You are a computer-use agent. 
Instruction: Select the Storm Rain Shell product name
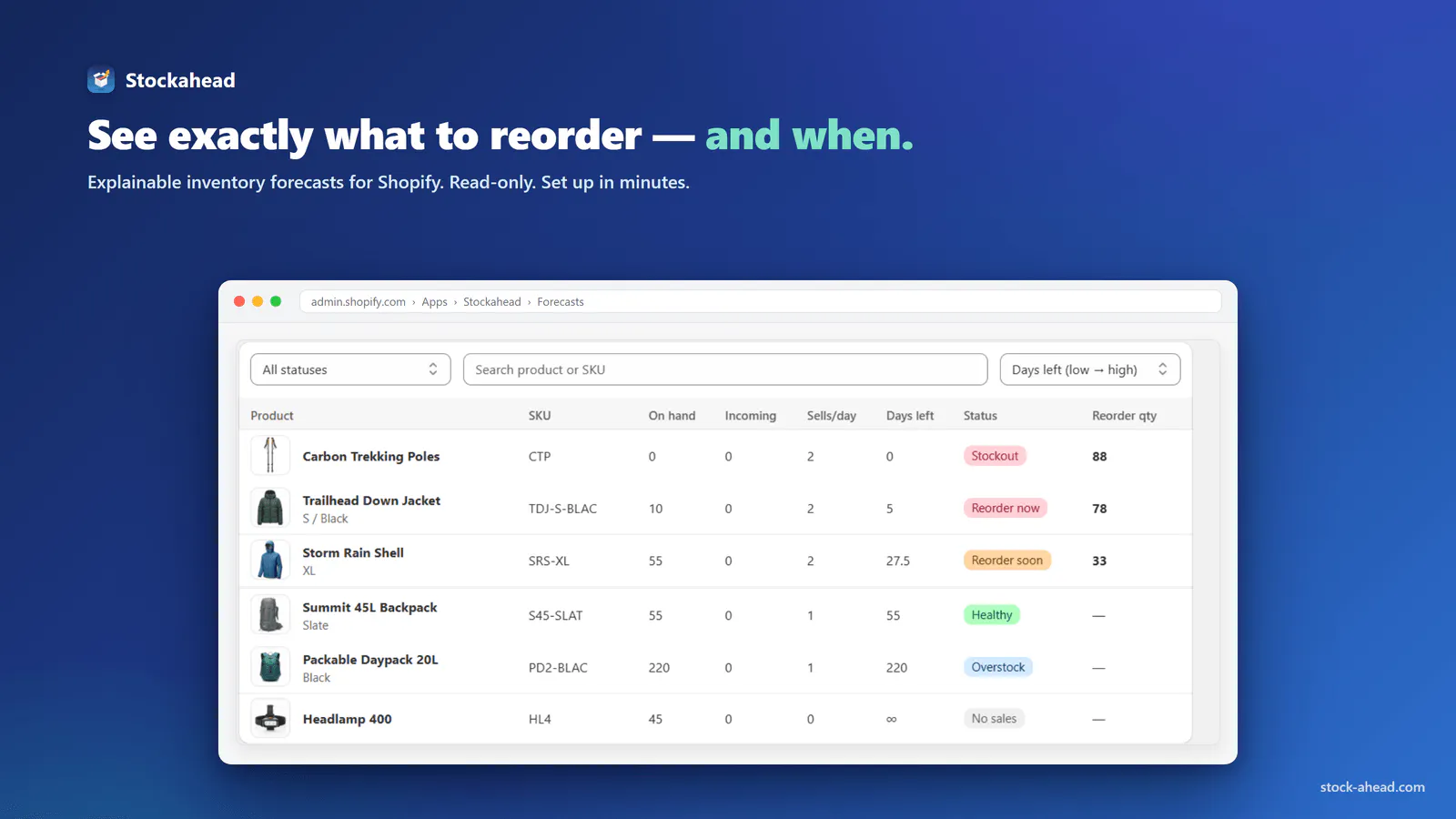tap(353, 552)
